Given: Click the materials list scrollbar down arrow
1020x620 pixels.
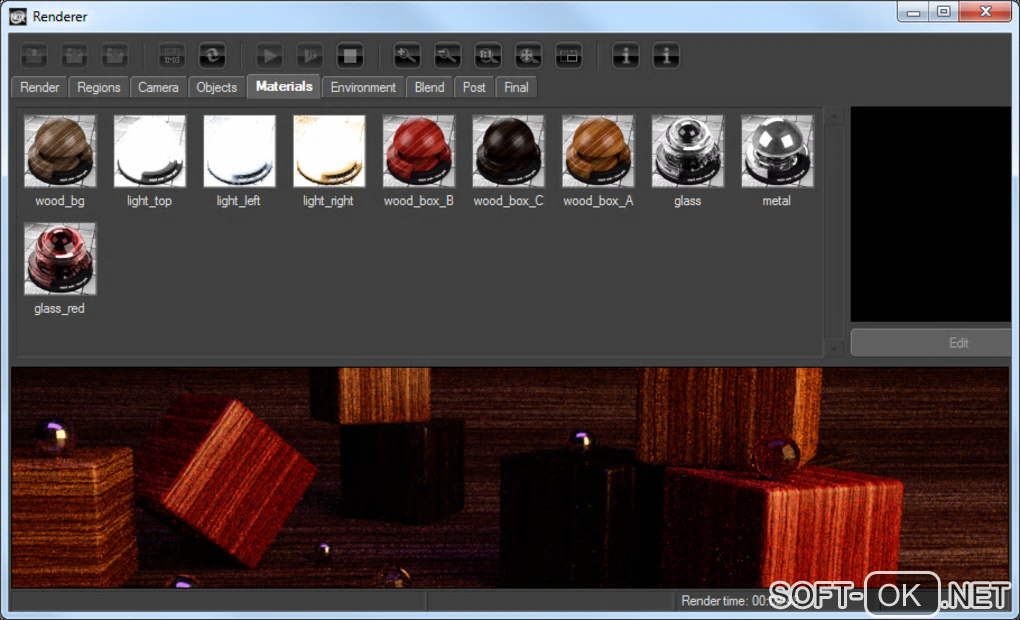Looking at the screenshot, I should [835, 348].
